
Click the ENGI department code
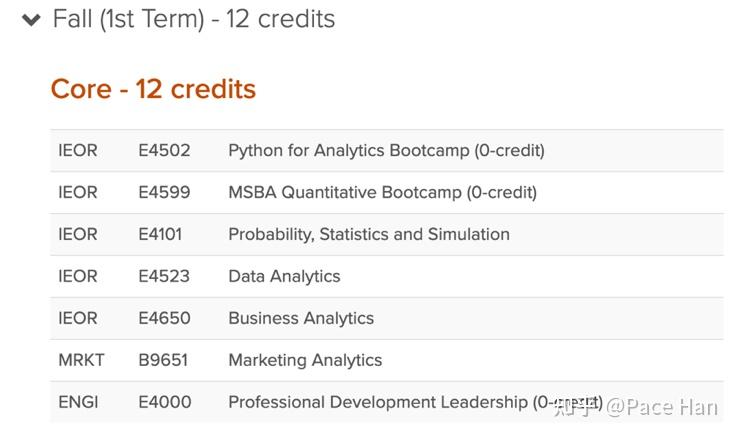(78, 402)
